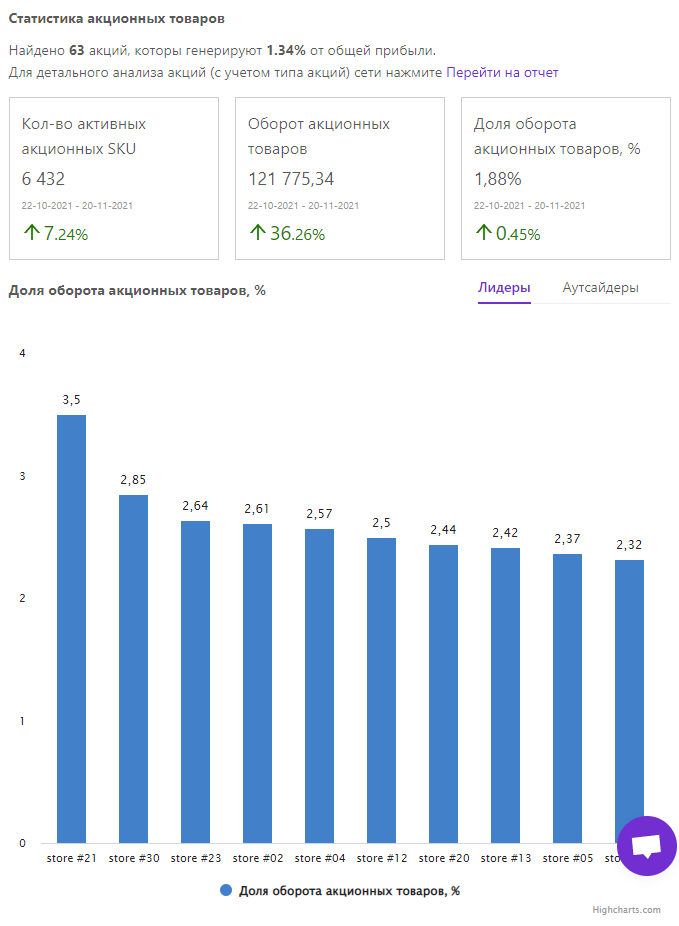Click the green arrow in active SKU card

click(x=32, y=234)
